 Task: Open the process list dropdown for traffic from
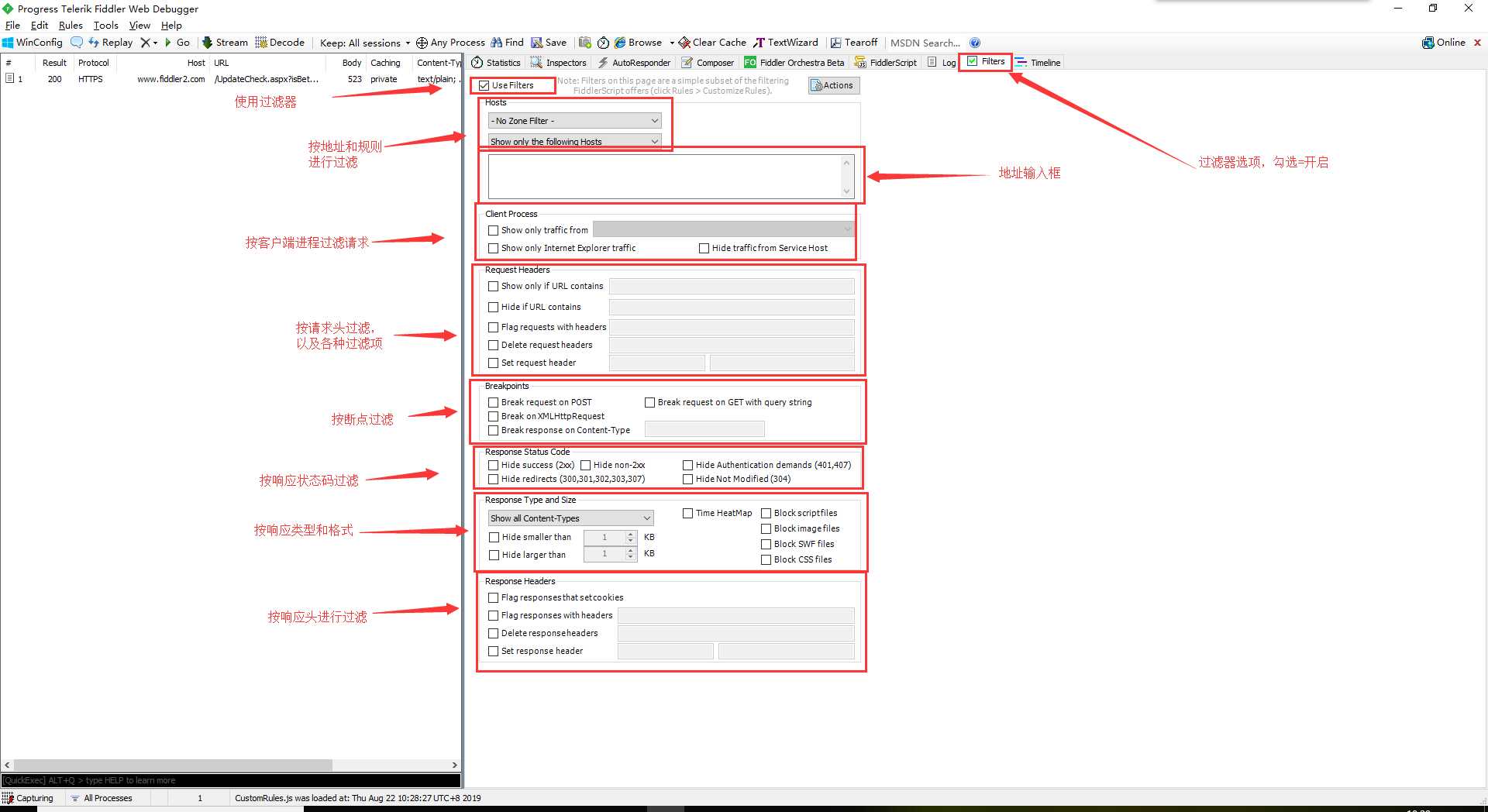pos(723,229)
